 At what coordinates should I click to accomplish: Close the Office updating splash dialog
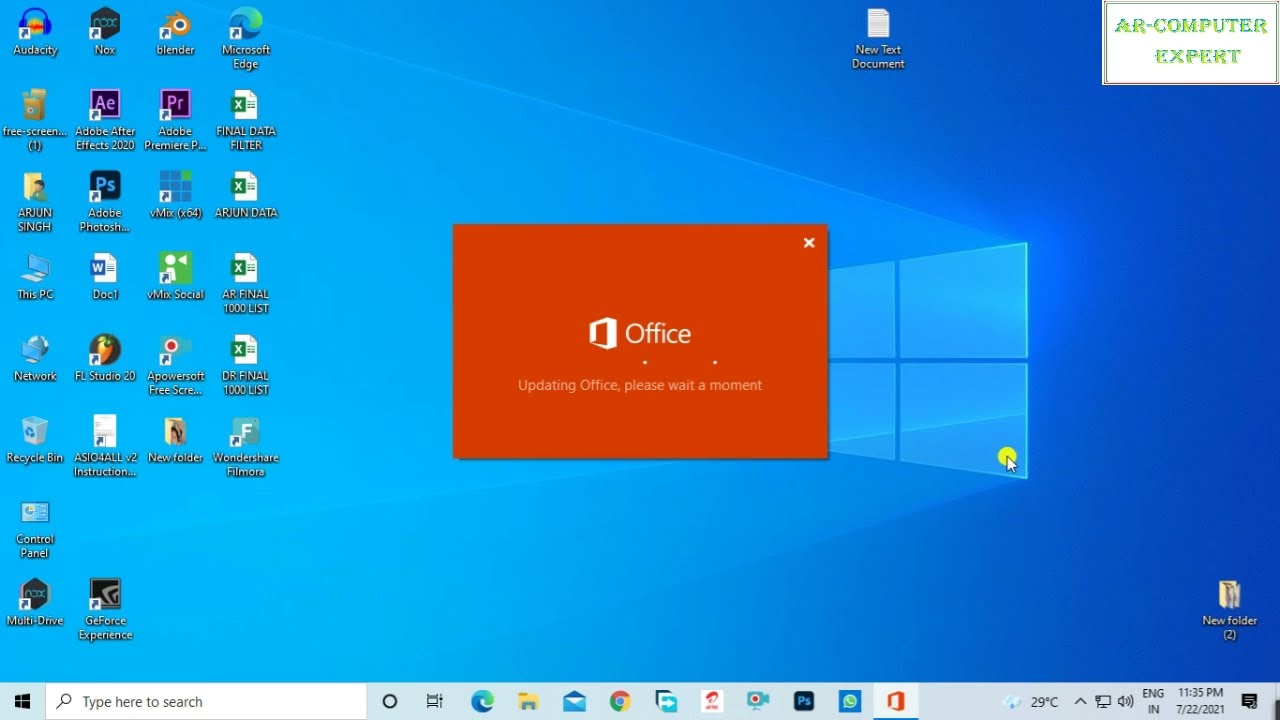pyautogui.click(x=809, y=243)
